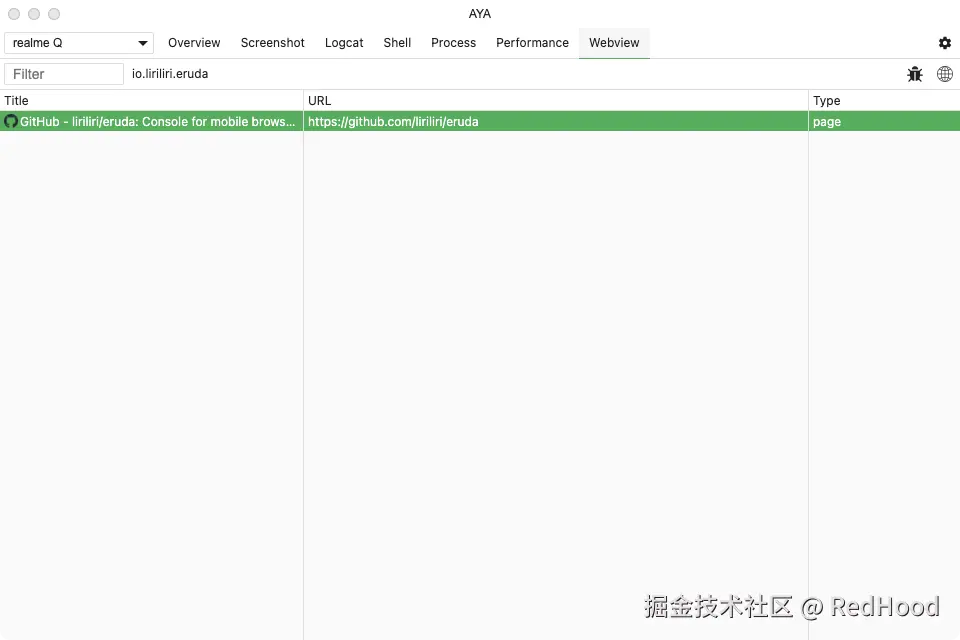Viewport: 960px width, 640px height.
Task: Click the URL column header
Action: pyautogui.click(x=556, y=100)
